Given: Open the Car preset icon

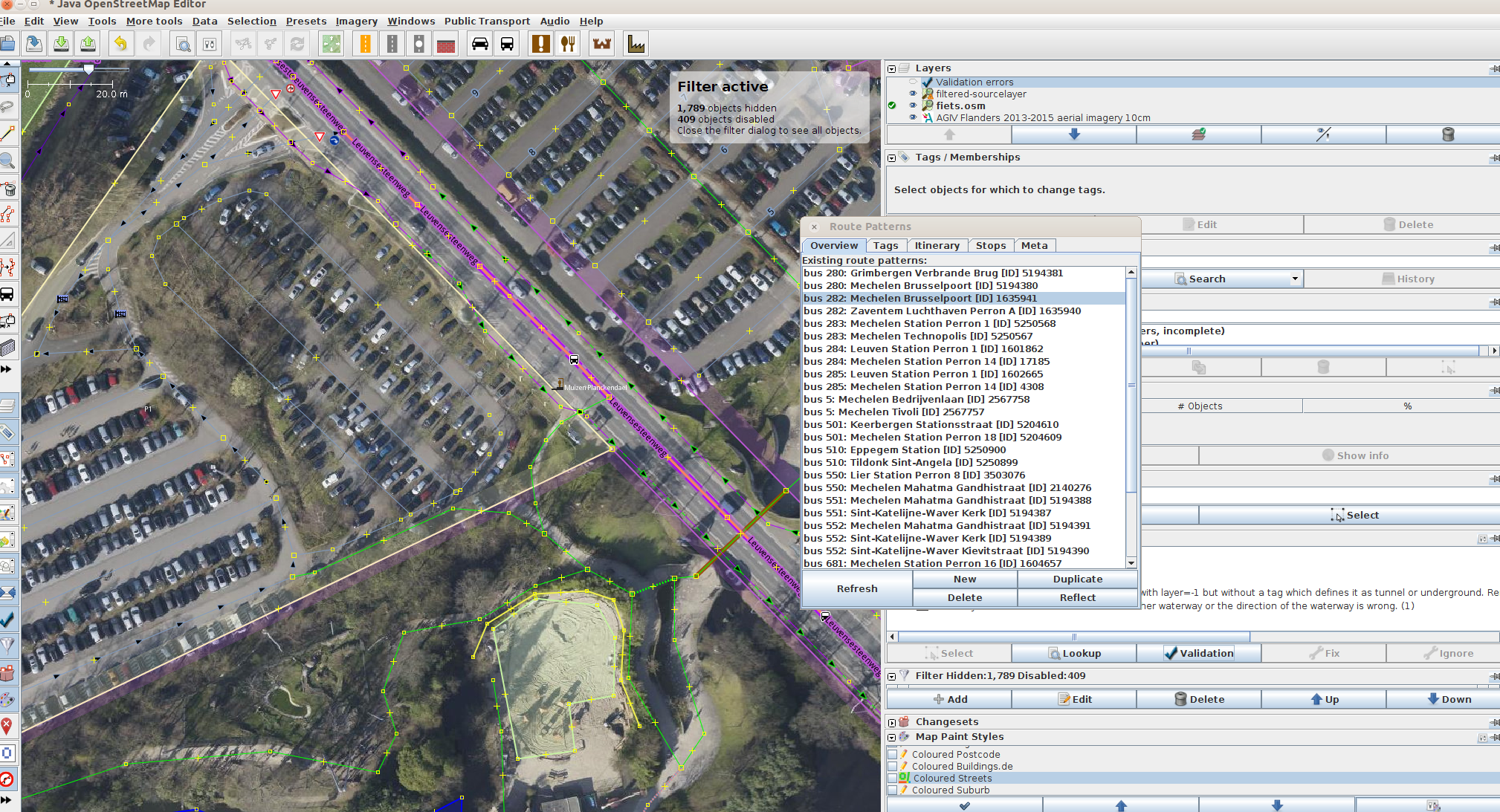Looking at the screenshot, I should point(480,44).
